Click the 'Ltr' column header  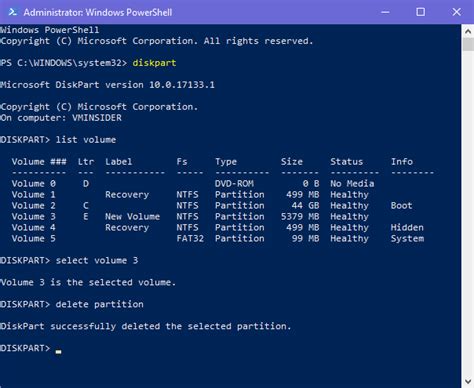86,162
